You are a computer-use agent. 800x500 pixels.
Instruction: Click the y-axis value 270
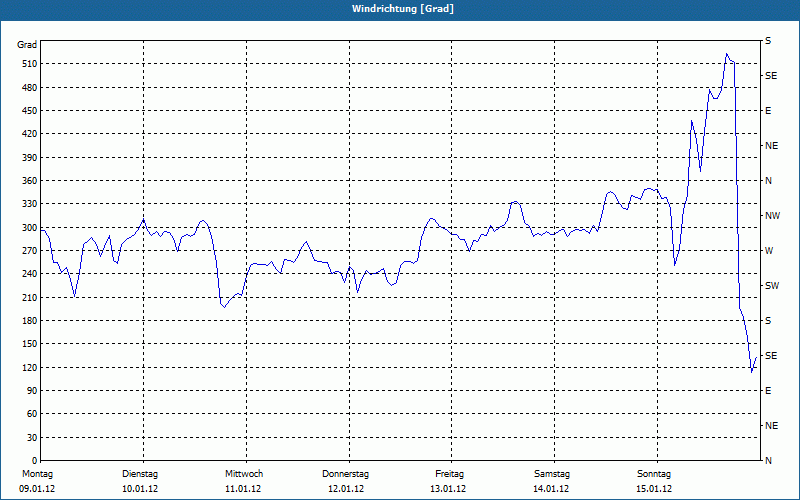[x=30, y=251]
